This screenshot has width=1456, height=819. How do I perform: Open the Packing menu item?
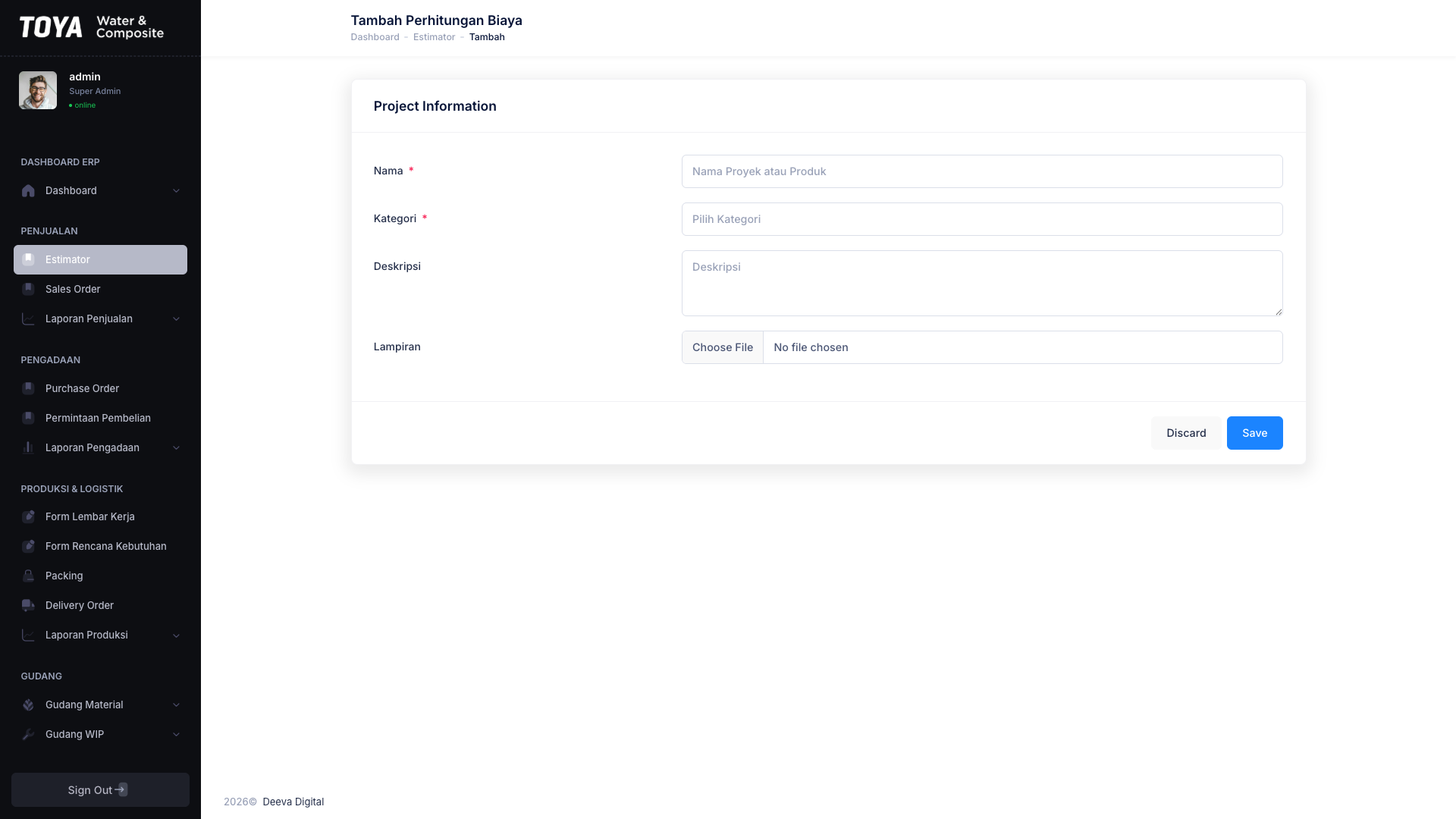click(x=100, y=576)
